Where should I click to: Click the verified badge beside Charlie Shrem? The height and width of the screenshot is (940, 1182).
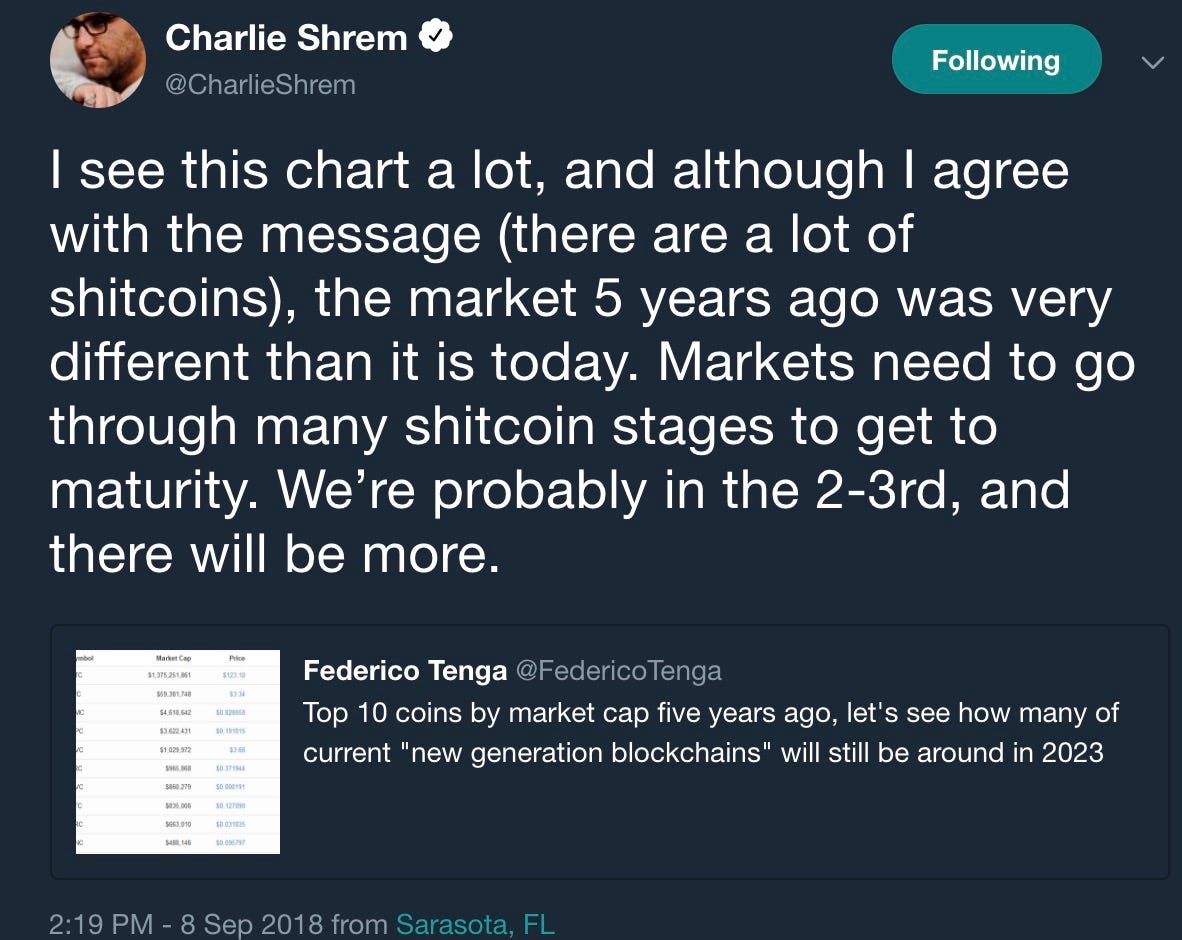pos(436,36)
